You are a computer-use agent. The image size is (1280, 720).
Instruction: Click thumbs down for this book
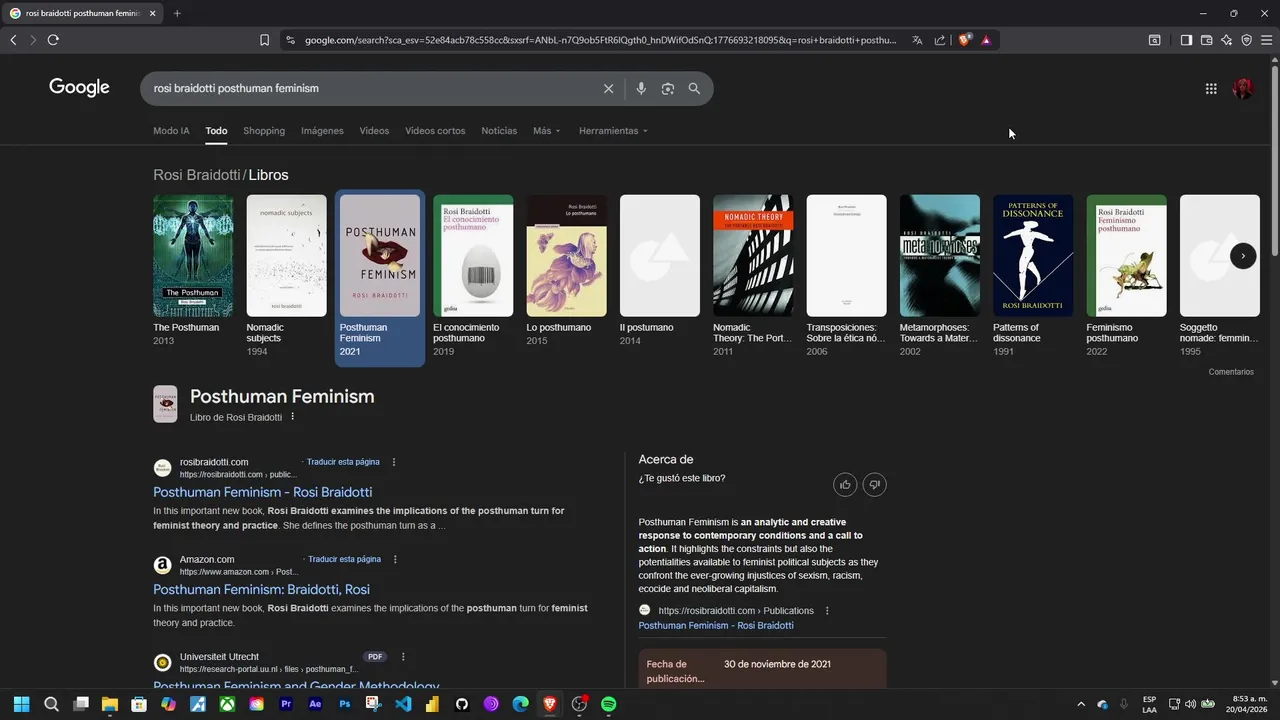point(875,485)
